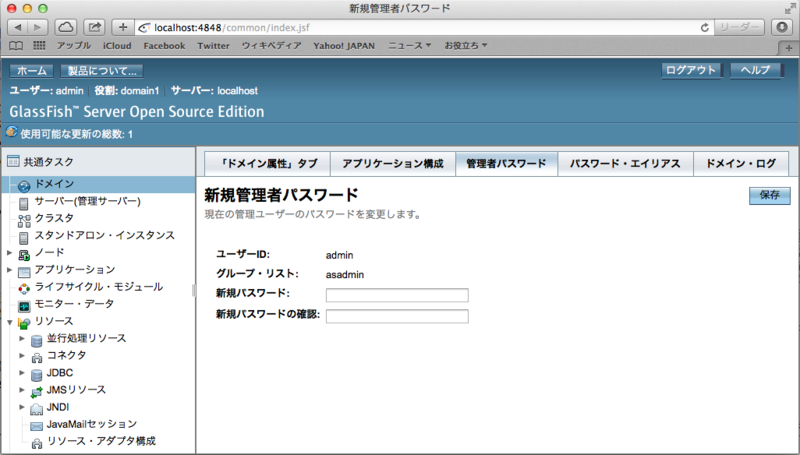Open the Facebook bookmark
The height and width of the screenshot is (455, 800).
(x=164, y=45)
